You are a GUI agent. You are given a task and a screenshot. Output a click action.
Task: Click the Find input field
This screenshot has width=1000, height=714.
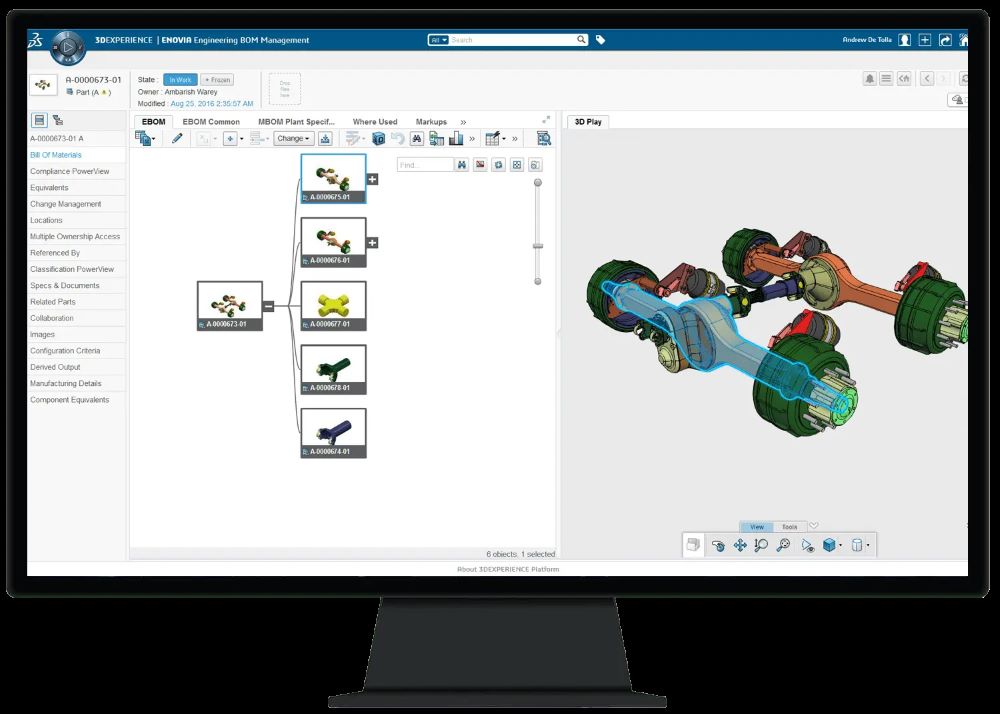click(x=425, y=165)
